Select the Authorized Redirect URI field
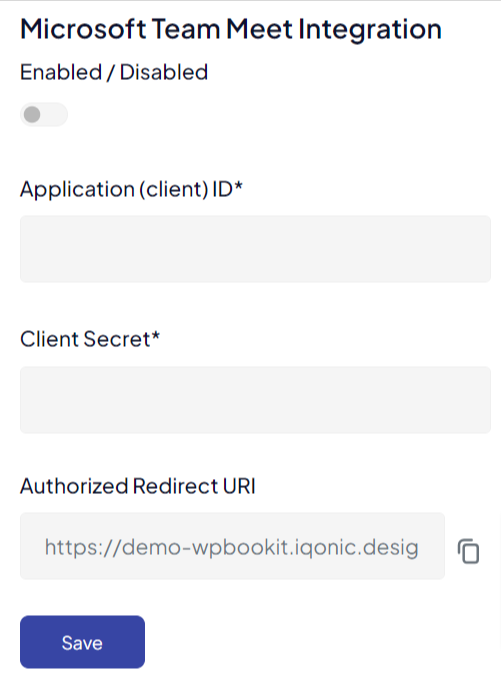Viewport: 501px width, 687px height. click(232, 546)
